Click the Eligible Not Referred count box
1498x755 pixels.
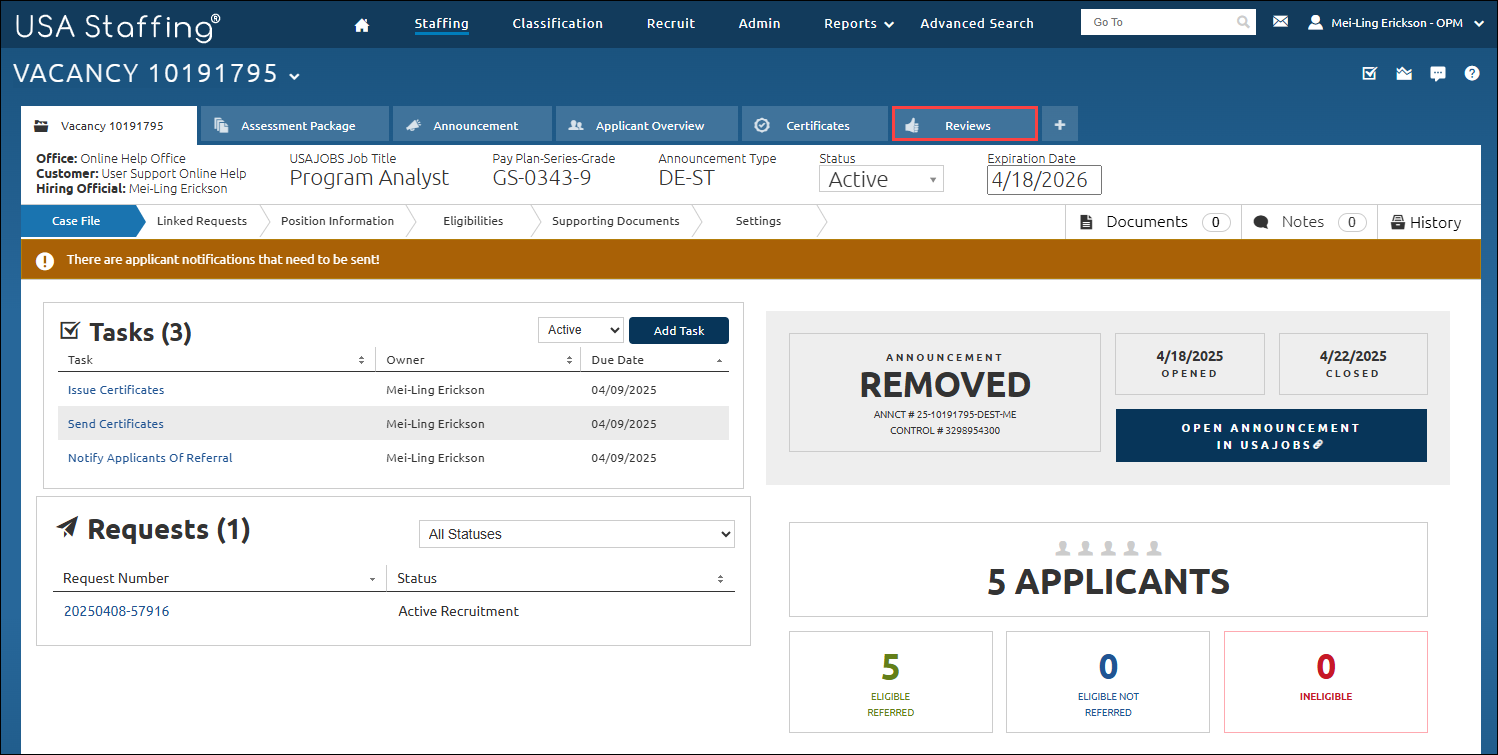click(x=1108, y=682)
